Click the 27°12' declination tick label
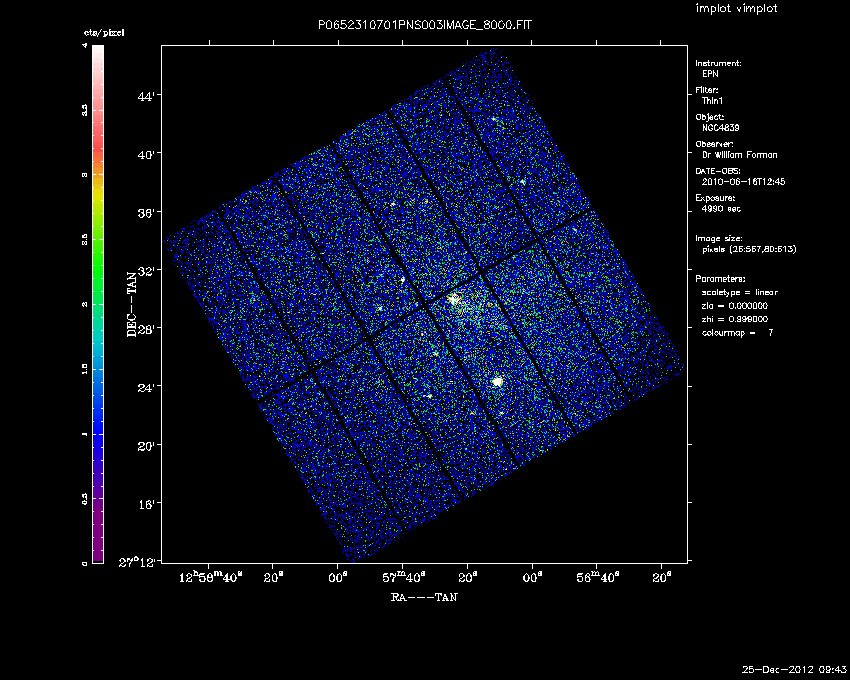Screen dimensions: 850x680 pos(137,562)
